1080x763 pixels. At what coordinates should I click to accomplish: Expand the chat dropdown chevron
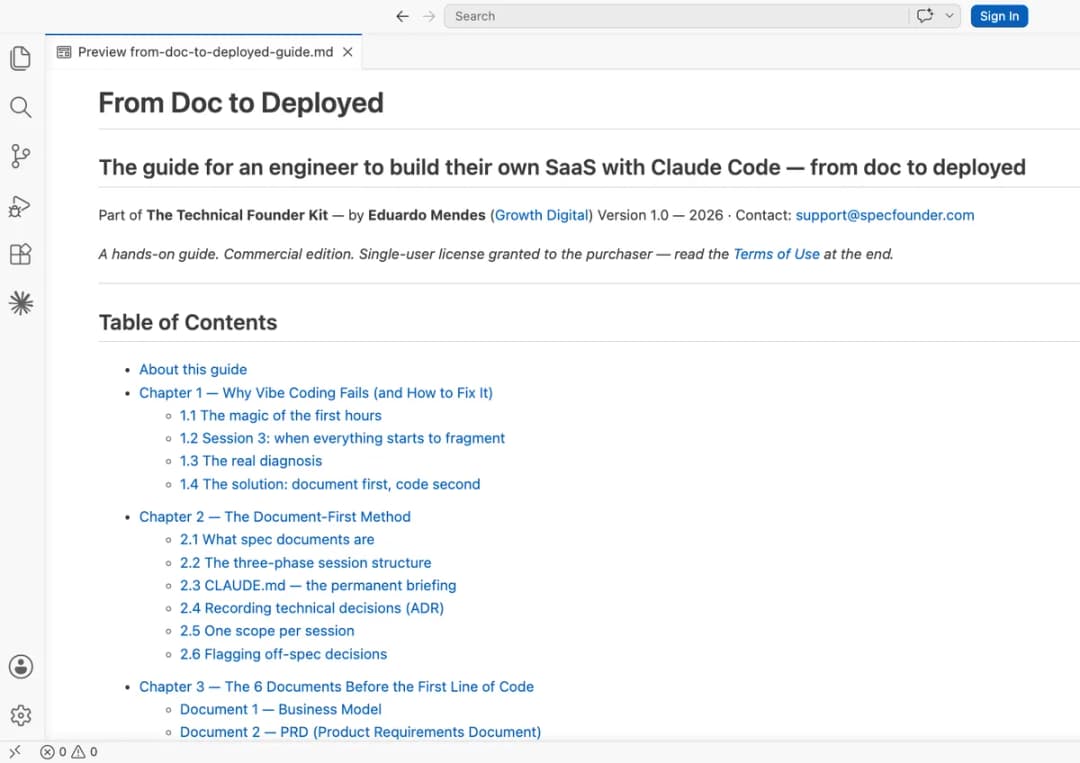pos(949,16)
